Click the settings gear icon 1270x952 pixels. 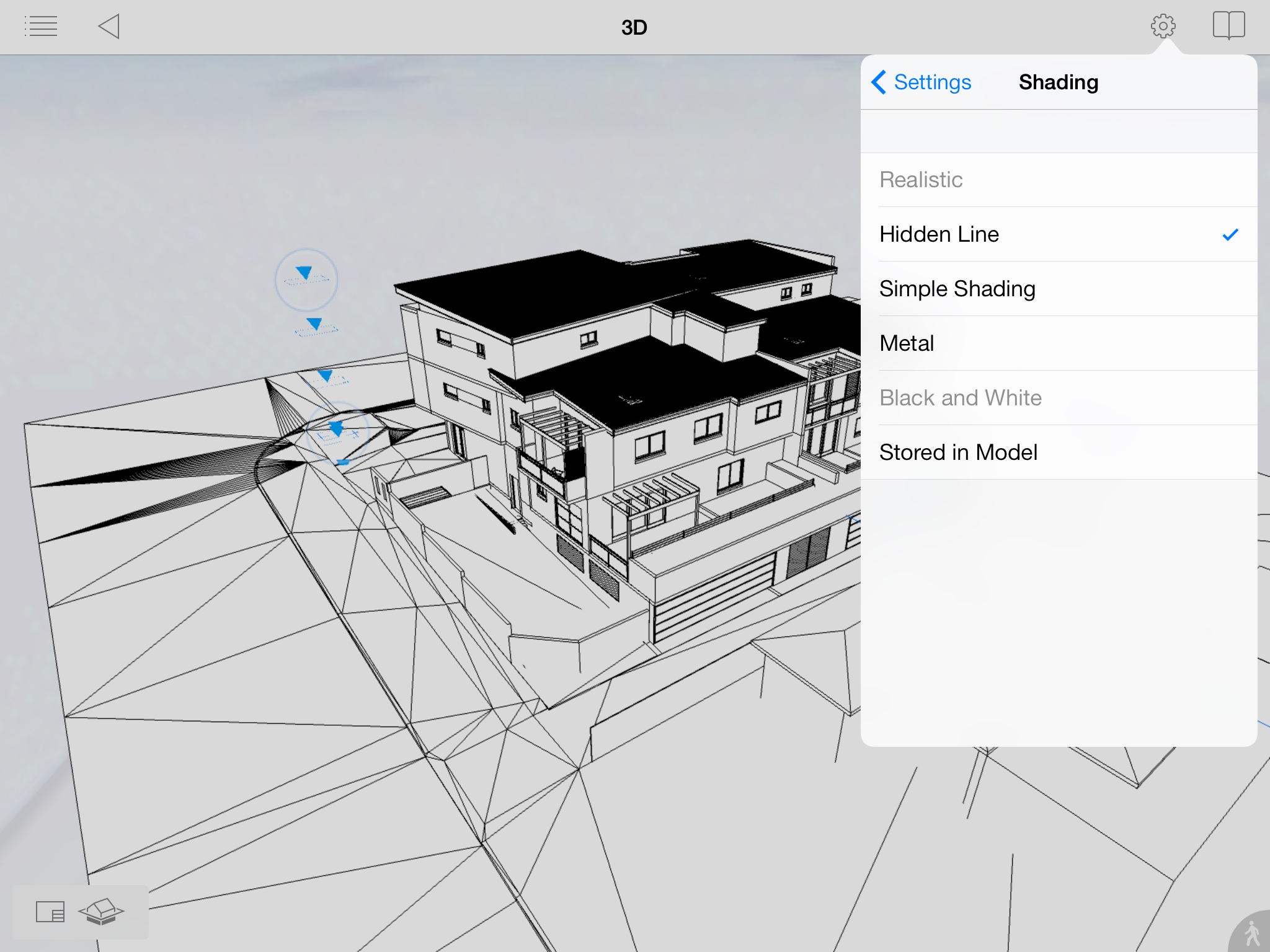[x=1163, y=26]
